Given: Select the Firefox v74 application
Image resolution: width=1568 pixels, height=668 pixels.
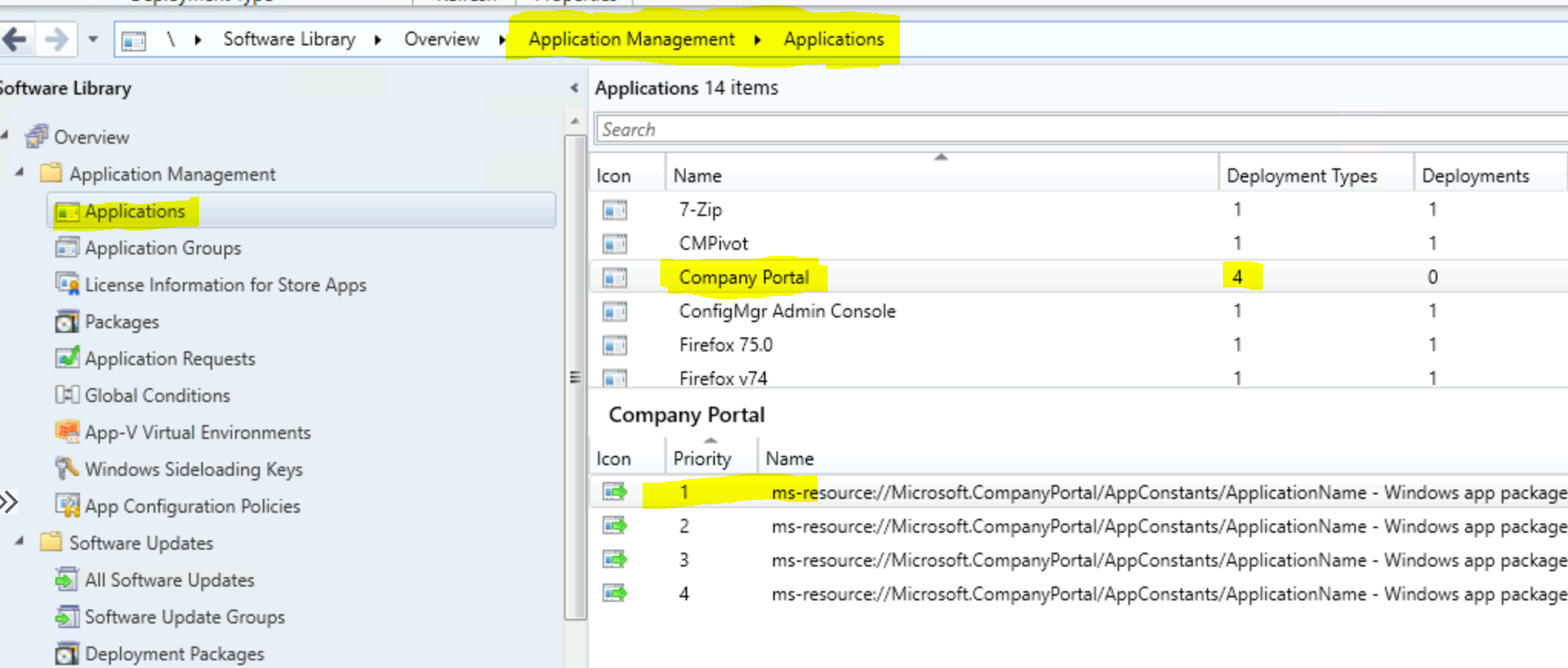Looking at the screenshot, I should (1079, 377).
